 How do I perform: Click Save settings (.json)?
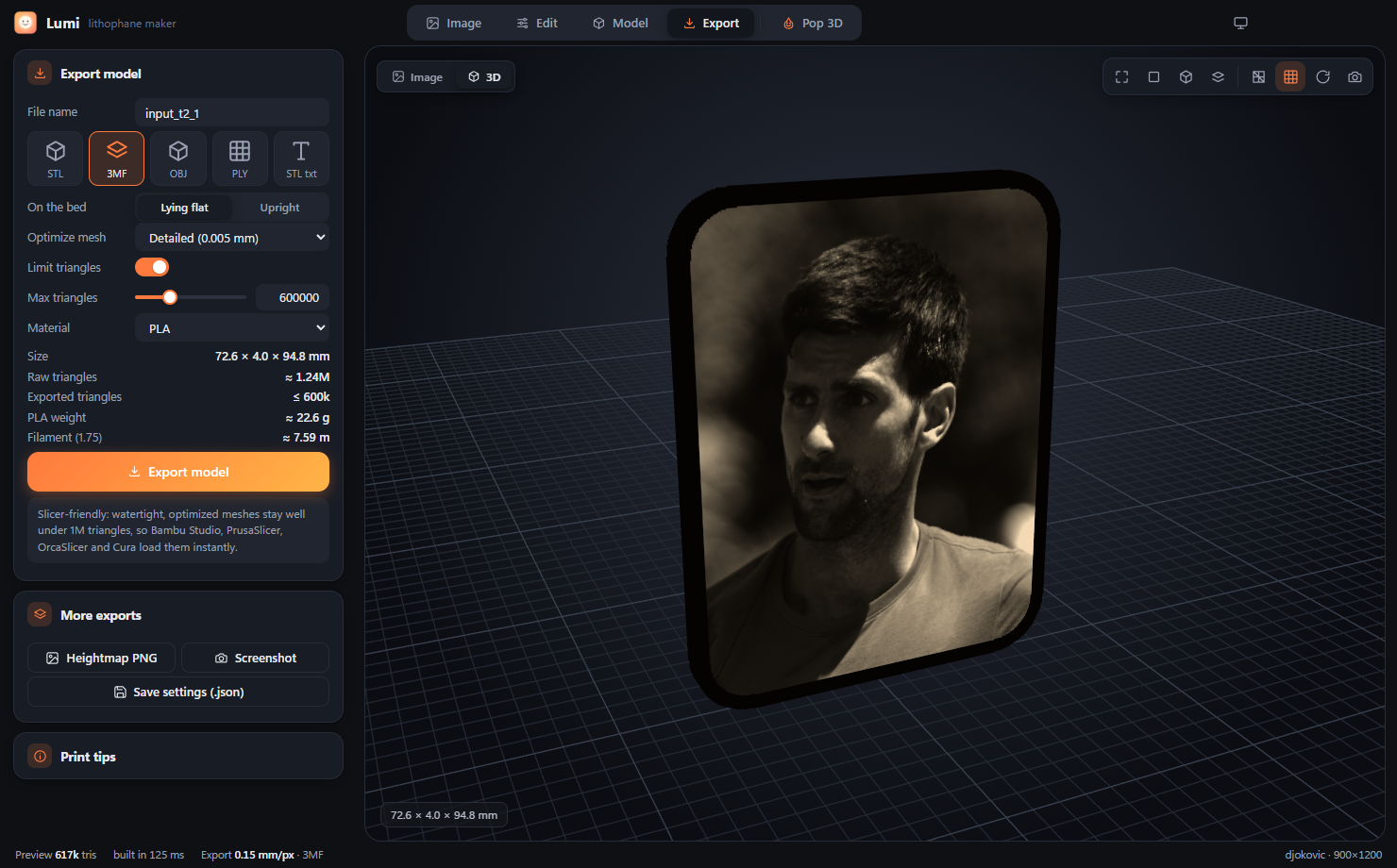click(178, 692)
